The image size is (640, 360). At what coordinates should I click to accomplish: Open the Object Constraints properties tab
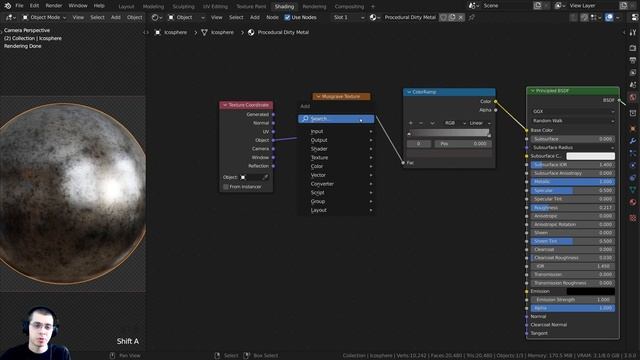pyautogui.click(x=633, y=178)
